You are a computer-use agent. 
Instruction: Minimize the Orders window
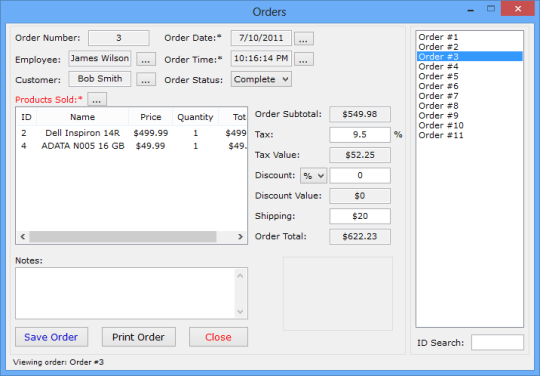(471, 9)
